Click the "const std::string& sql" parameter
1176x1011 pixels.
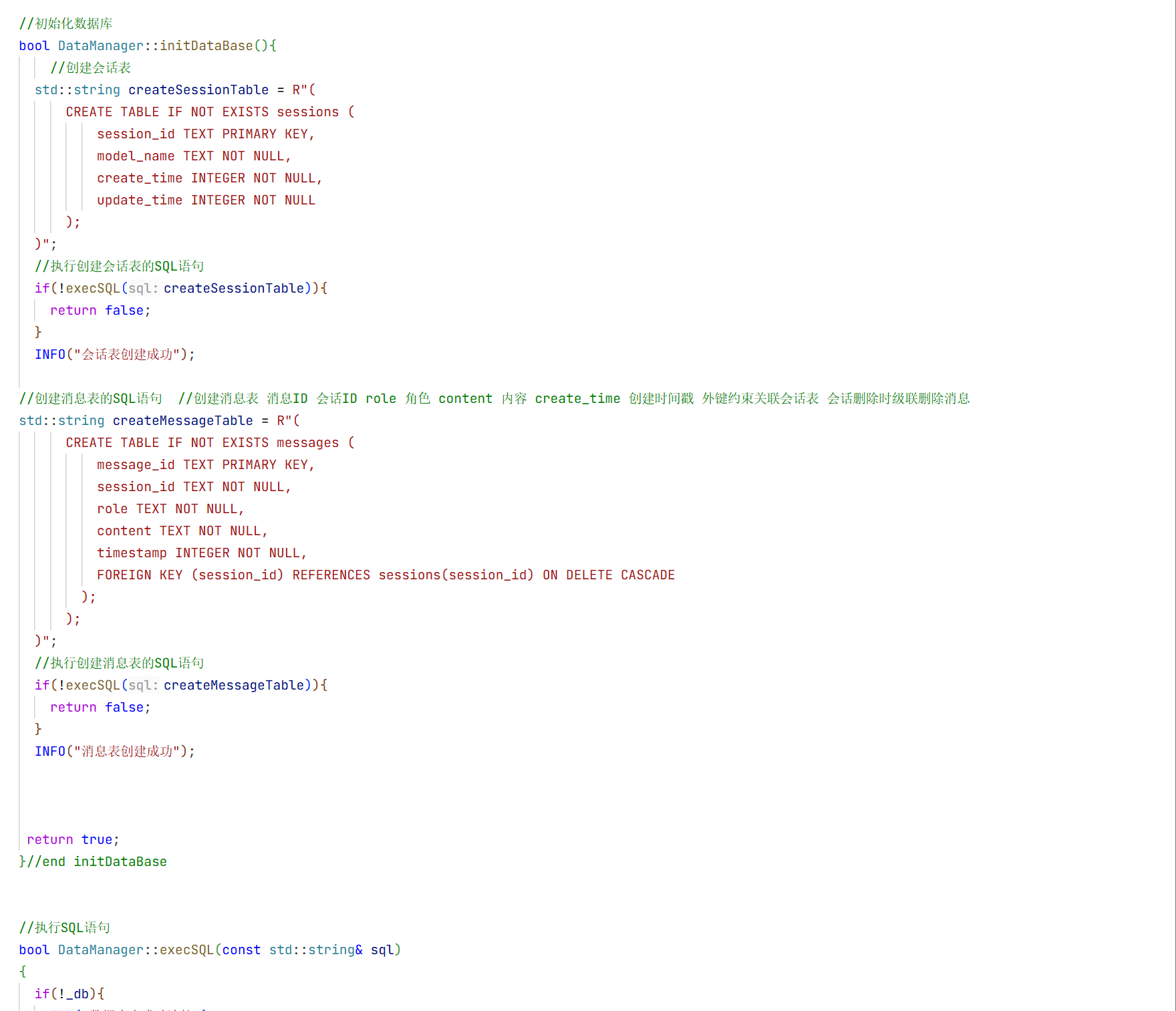pos(308,950)
